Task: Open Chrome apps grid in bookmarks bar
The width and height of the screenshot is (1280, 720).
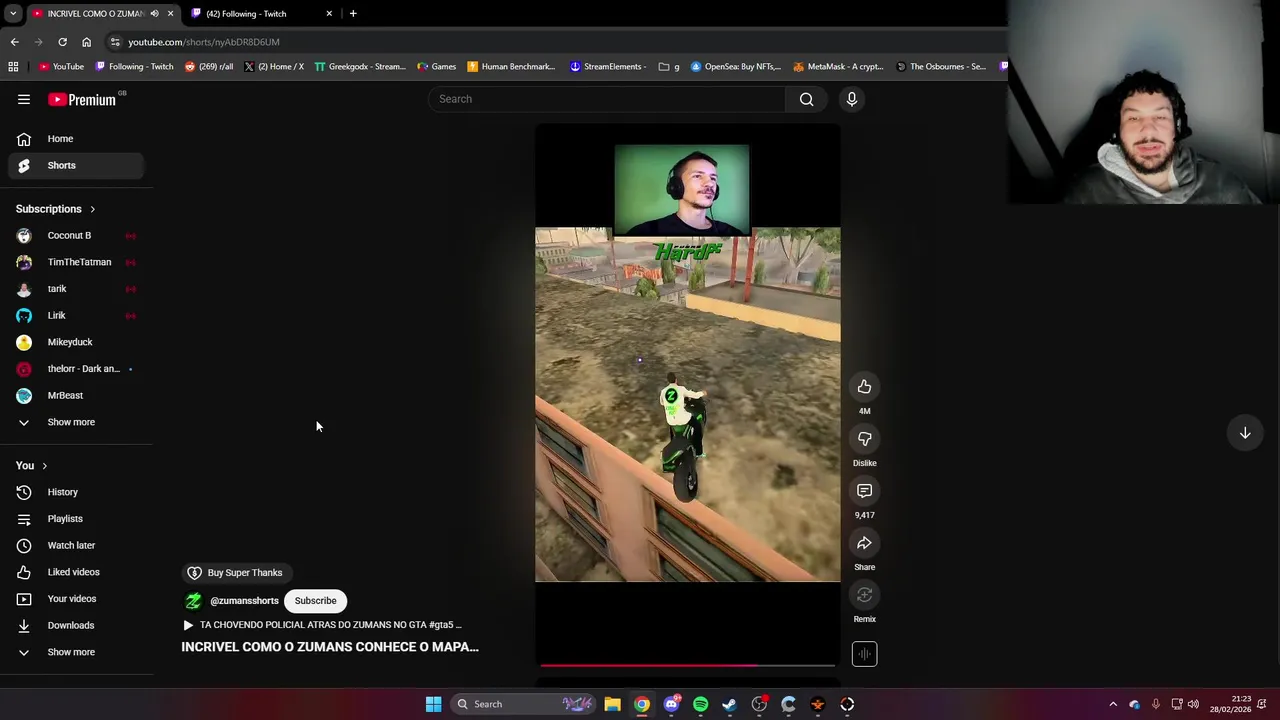Action: coord(13,67)
